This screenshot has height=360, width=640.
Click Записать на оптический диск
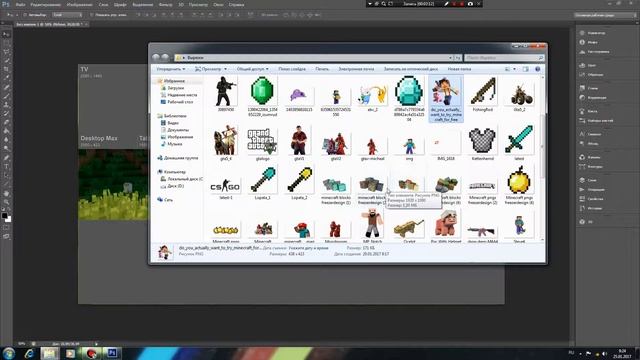pos(411,69)
